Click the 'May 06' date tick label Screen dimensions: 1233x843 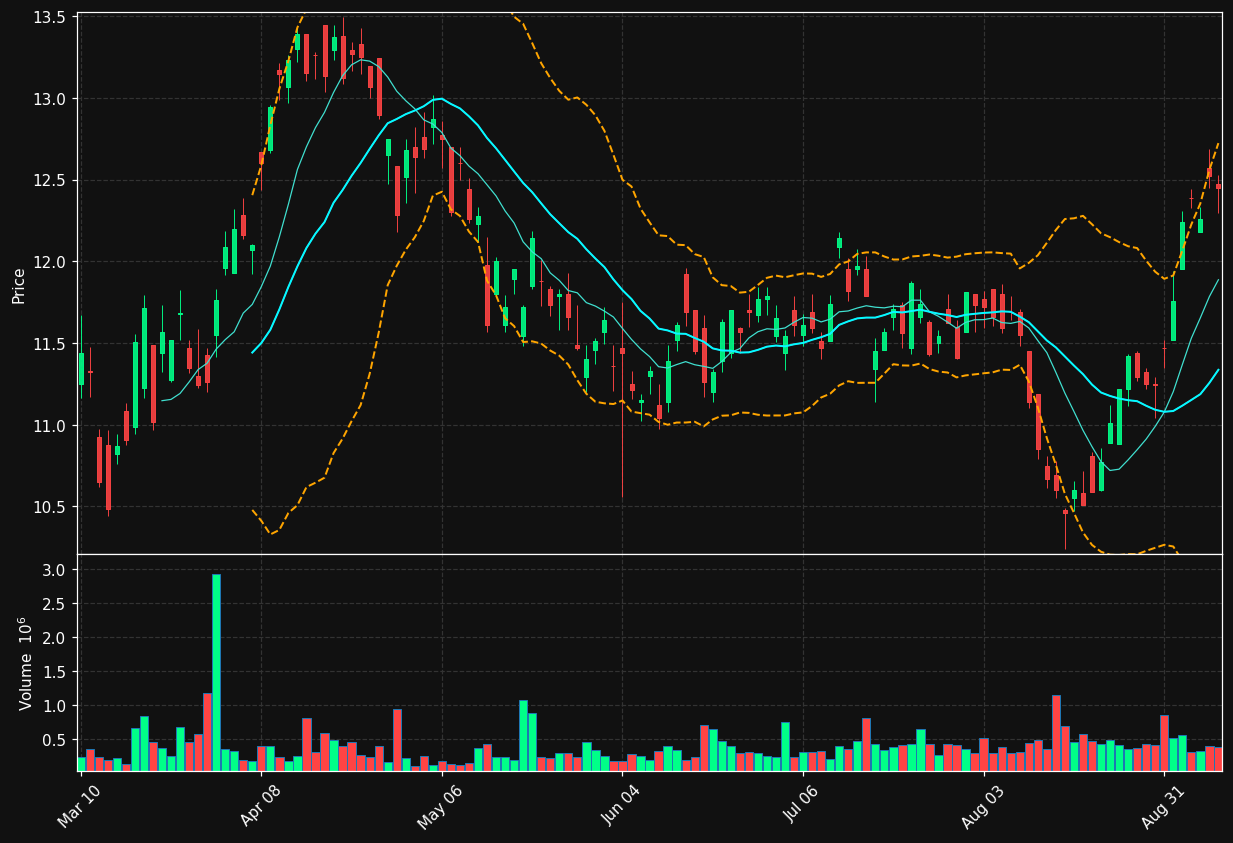click(x=440, y=807)
